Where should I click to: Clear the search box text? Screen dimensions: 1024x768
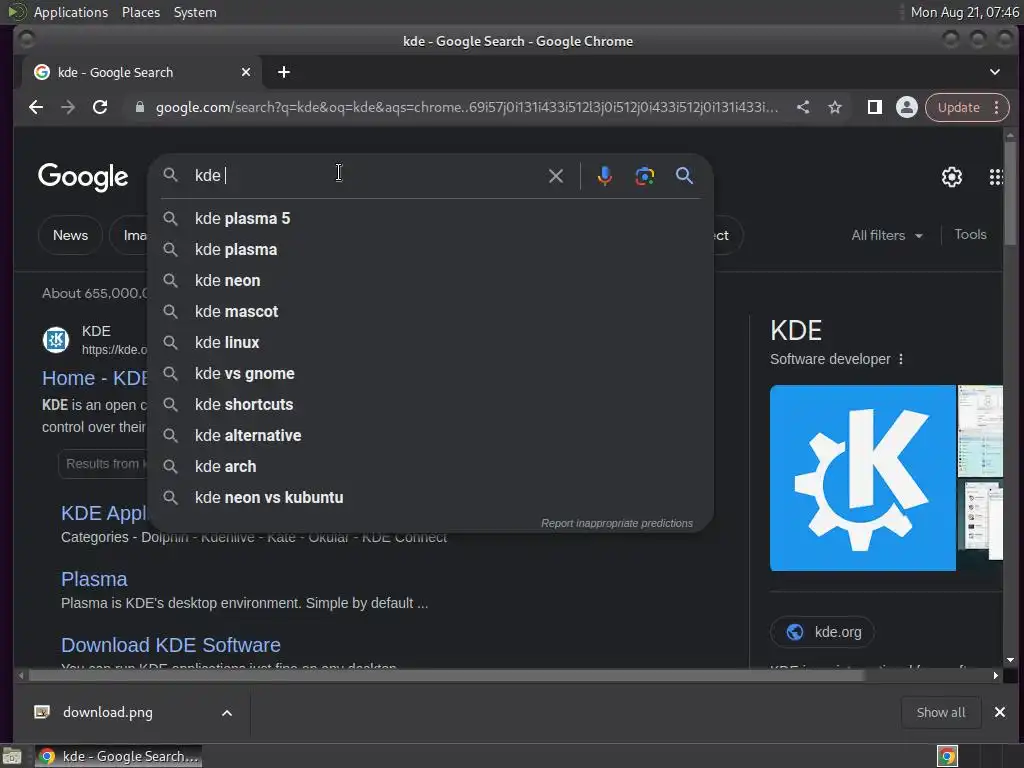tap(556, 176)
